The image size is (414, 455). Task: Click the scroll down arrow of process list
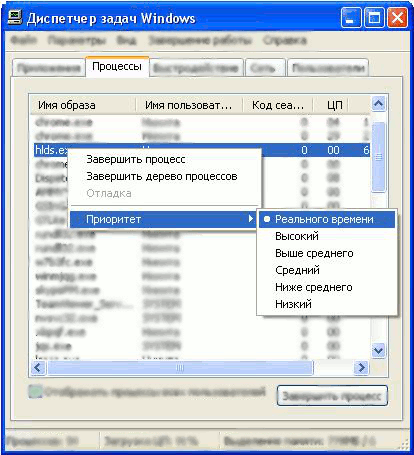click(378, 350)
